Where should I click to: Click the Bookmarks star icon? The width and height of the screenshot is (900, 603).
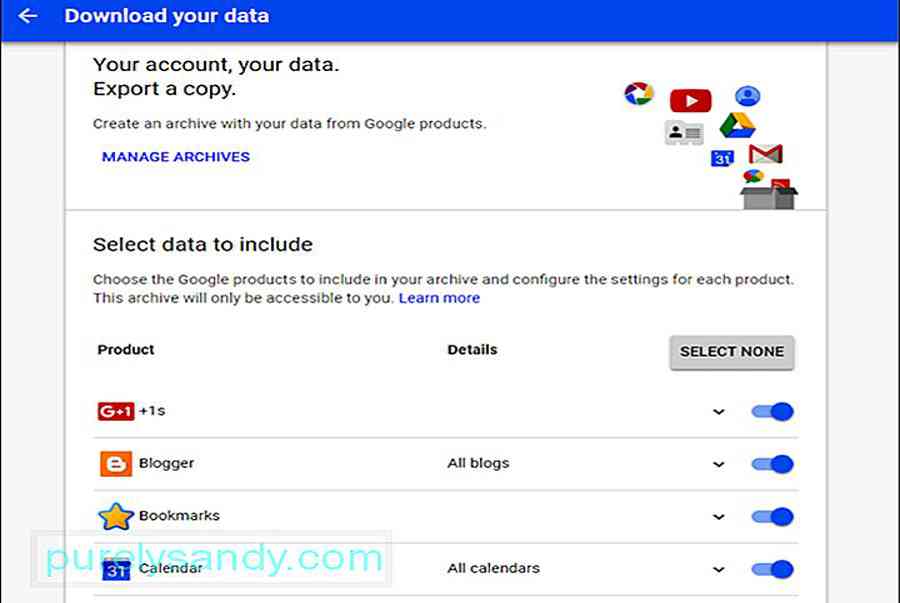click(115, 516)
